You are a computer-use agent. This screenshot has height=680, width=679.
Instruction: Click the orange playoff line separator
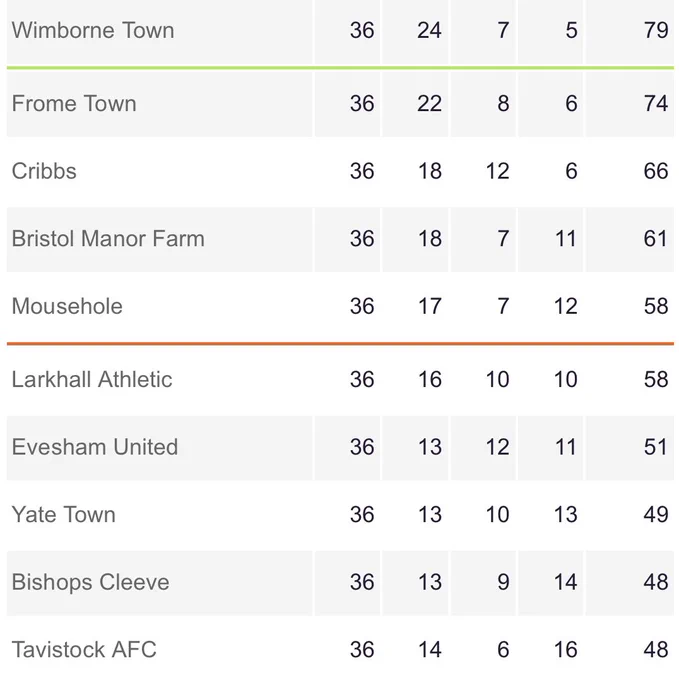pos(340,343)
